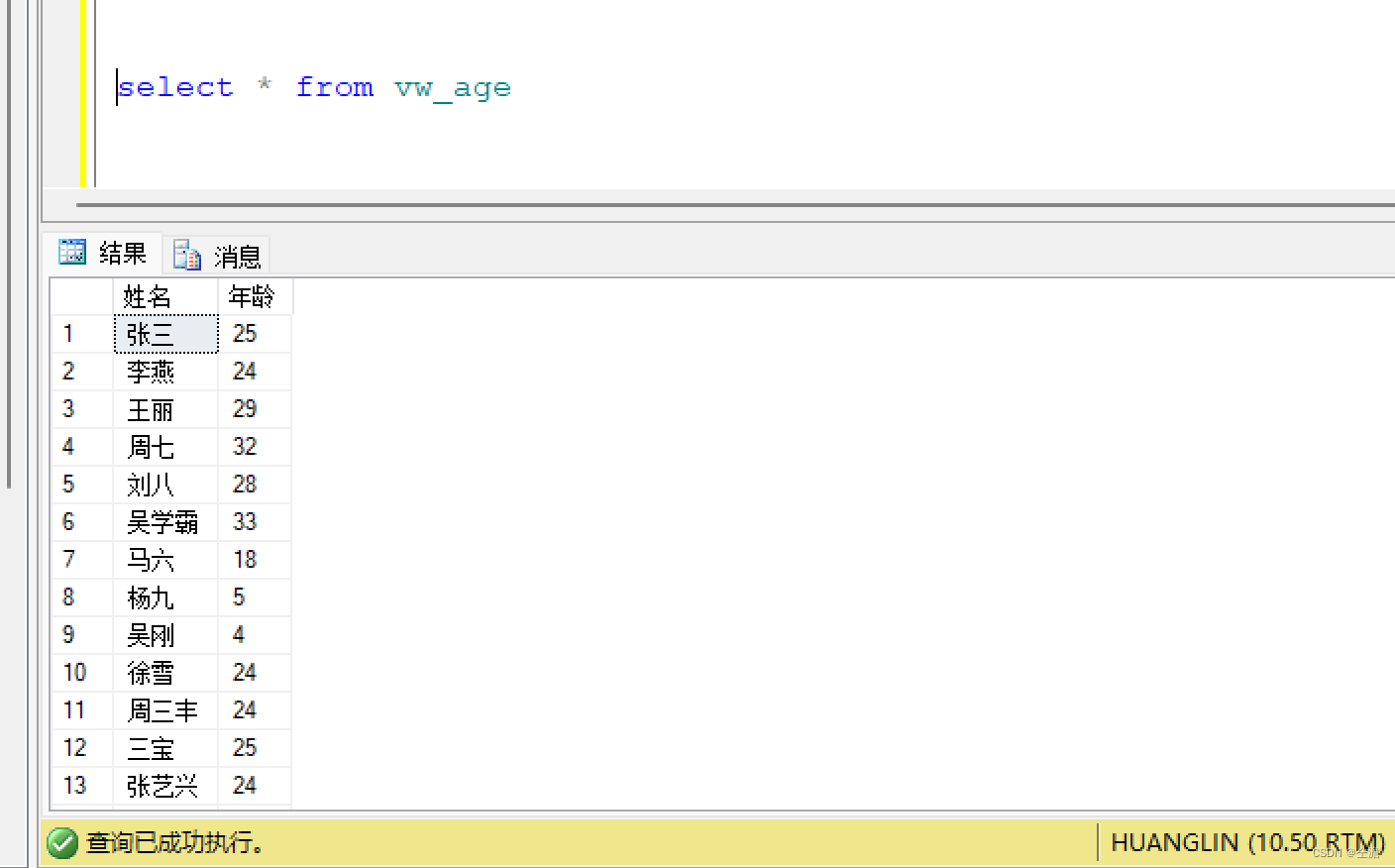This screenshot has width=1395, height=868.
Task: Select cell with name 张艺兴
Action: pyautogui.click(x=165, y=786)
